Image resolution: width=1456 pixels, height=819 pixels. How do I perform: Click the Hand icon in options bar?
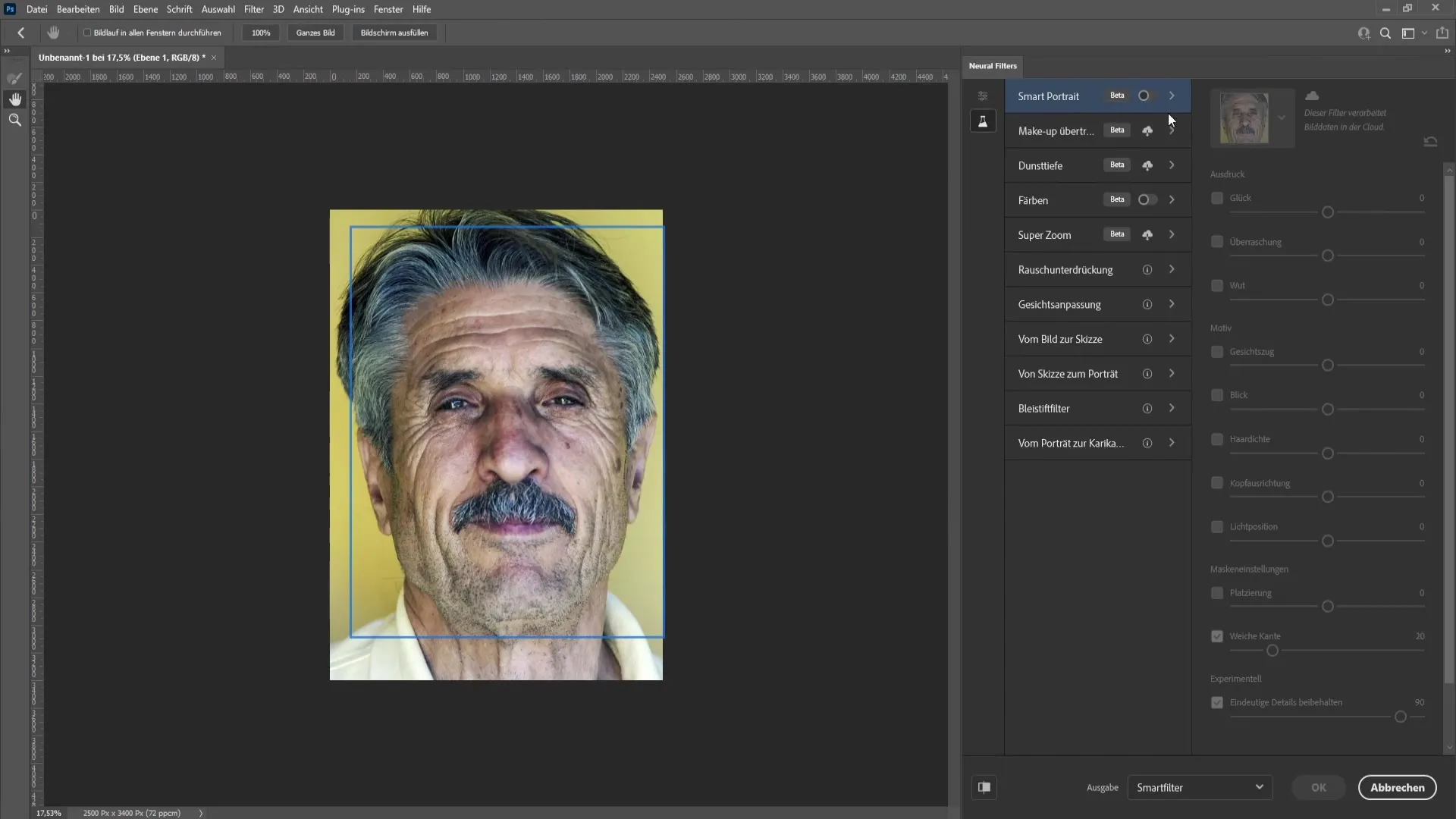point(53,33)
